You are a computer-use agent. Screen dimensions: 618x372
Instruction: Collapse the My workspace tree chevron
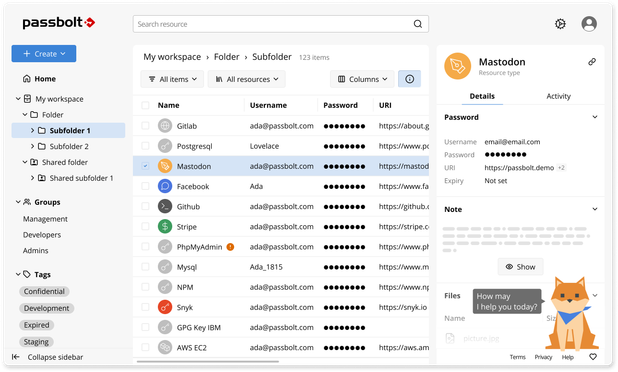[18, 99]
